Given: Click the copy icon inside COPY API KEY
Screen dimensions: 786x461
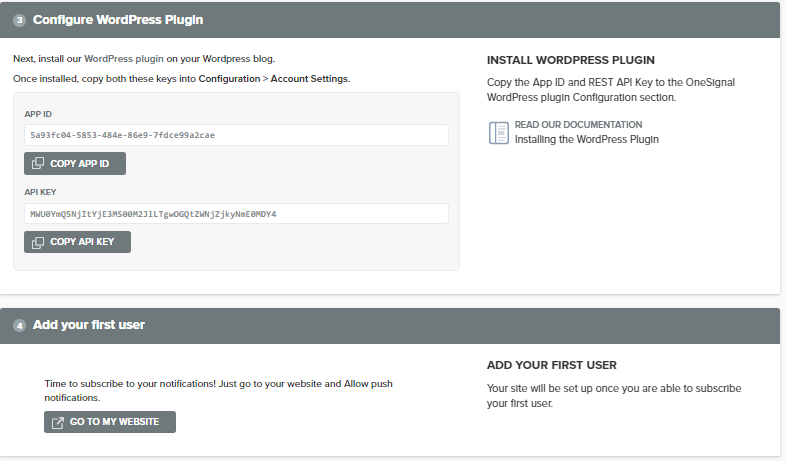Looking at the screenshot, I should (38, 242).
